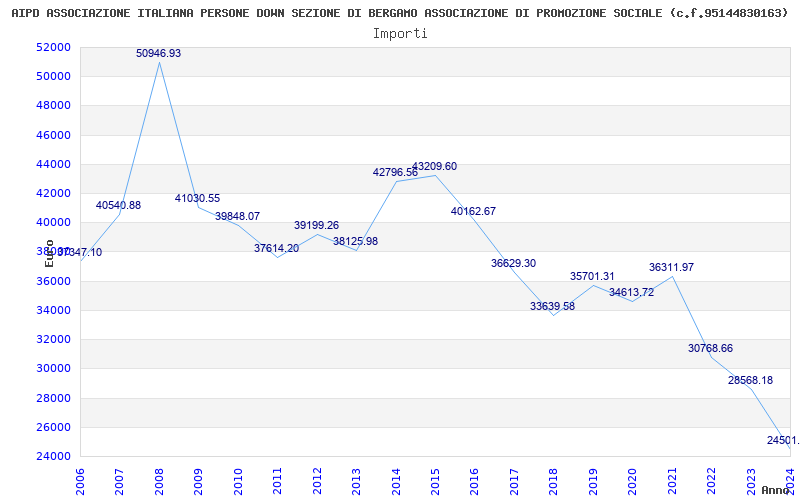Click the 48000 y-axis value

tap(54, 106)
